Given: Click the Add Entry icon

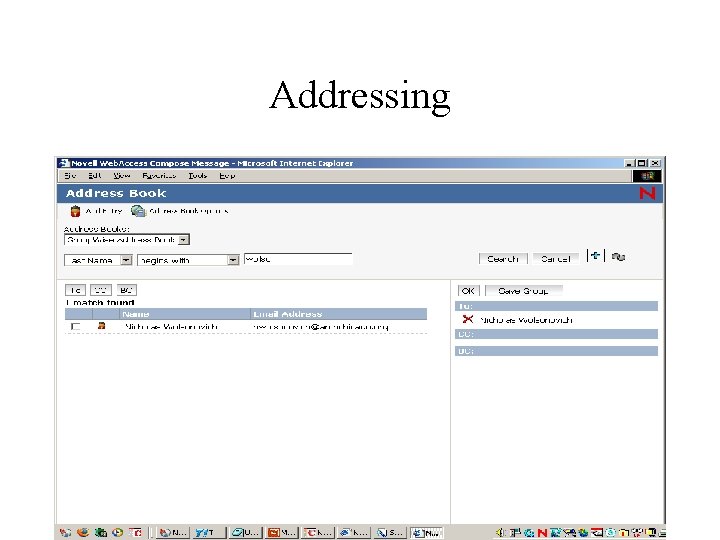Looking at the screenshot, I should point(75,211).
